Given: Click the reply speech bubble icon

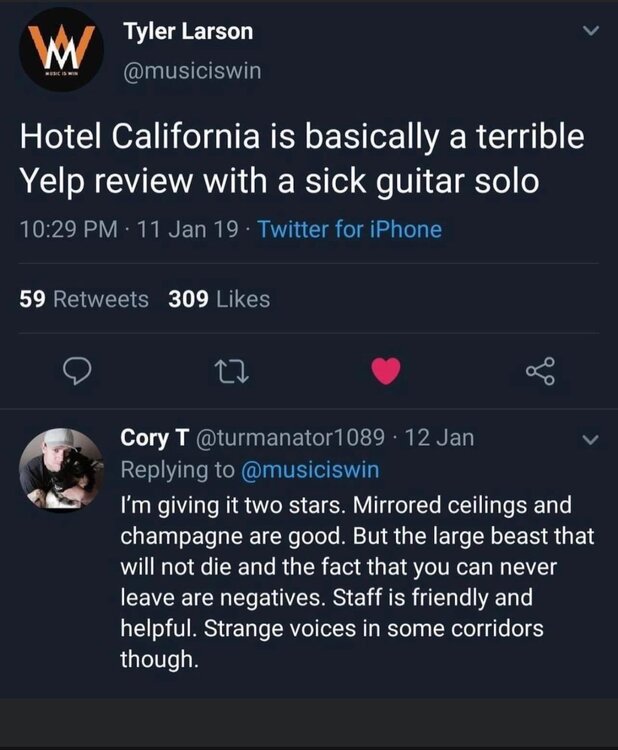Looking at the screenshot, I should coord(79,372).
